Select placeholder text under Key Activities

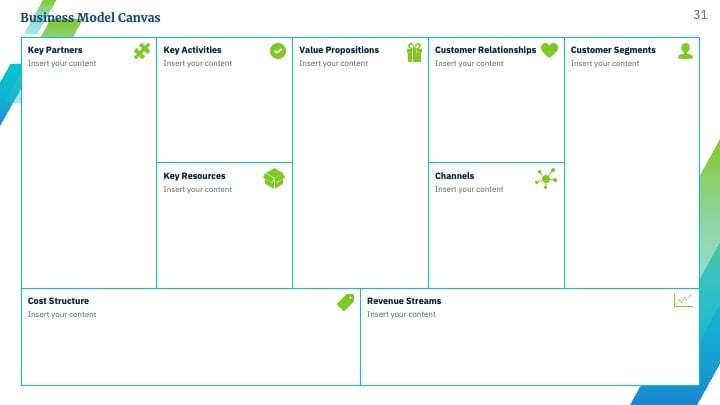point(197,63)
